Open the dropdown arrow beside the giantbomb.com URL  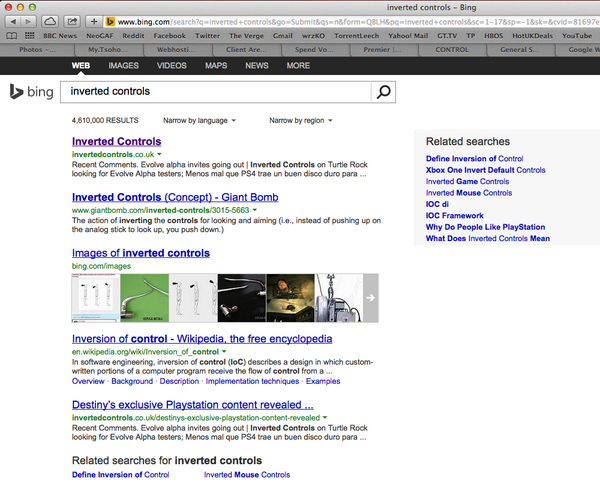pyautogui.click(x=255, y=210)
